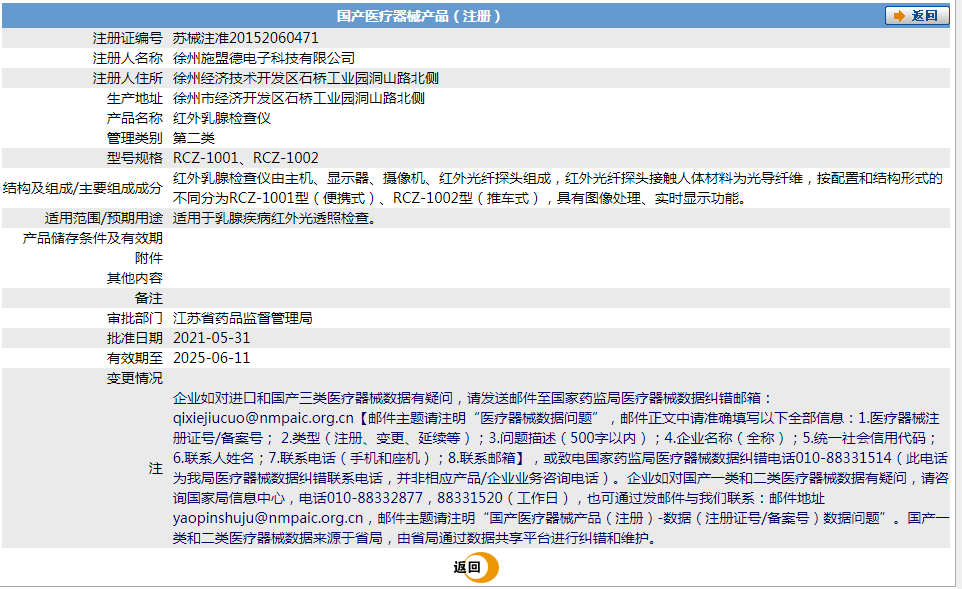This screenshot has width=962, height=589.
Task: Click the 备注 label
Action: point(149,298)
